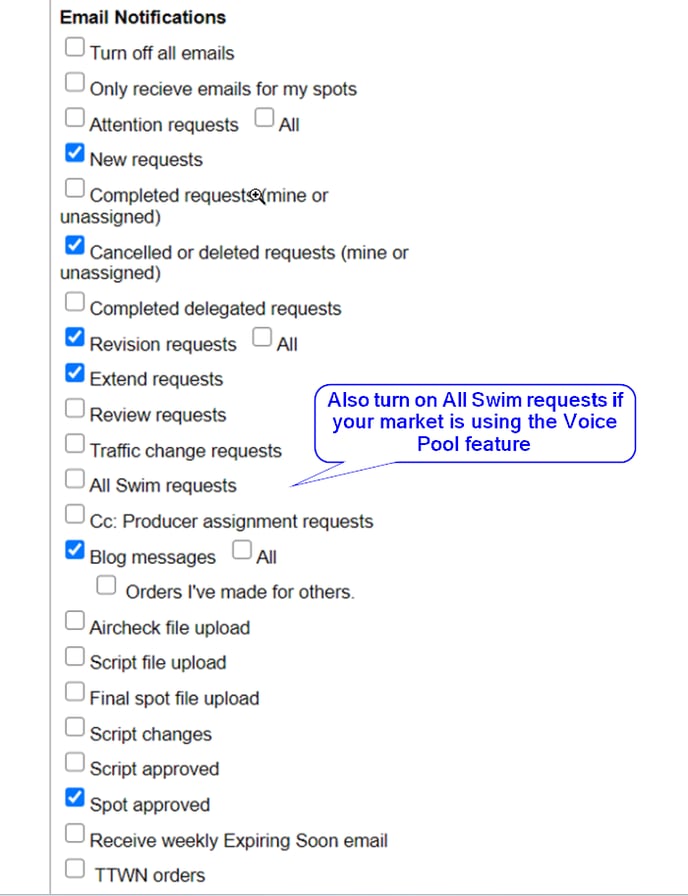This screenshot has height=896, width=688.
Task: Enable the Review requests checkbox
Action: click(x=75, y=408)
